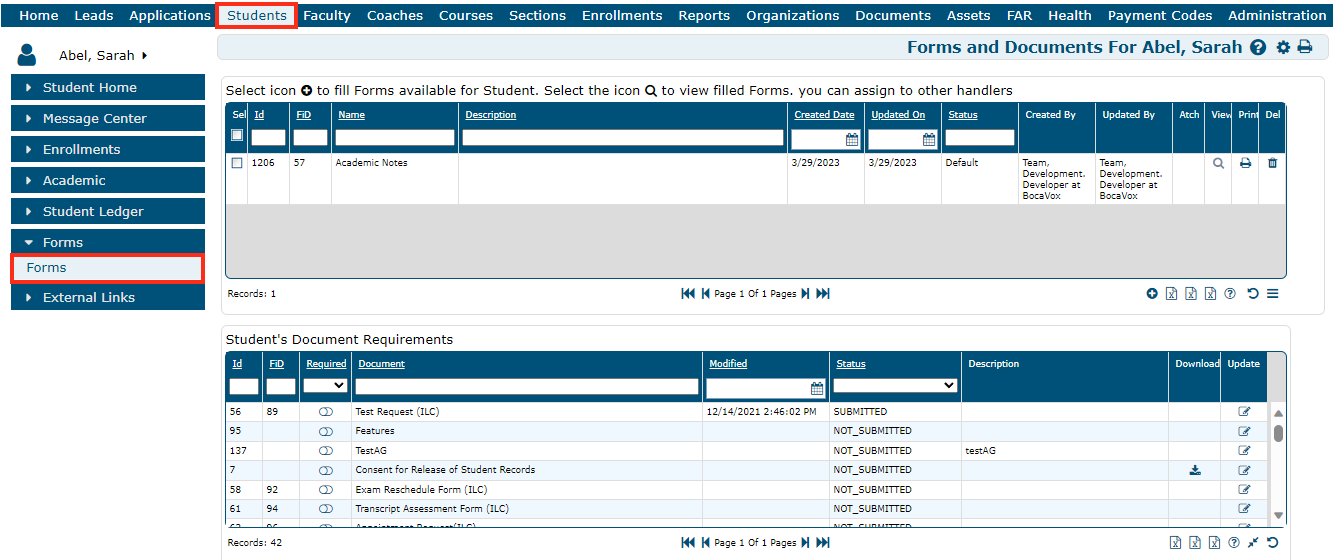Open help icon beside page title
Viewport: 1333px width, 560px height.
click(1258, 47)
